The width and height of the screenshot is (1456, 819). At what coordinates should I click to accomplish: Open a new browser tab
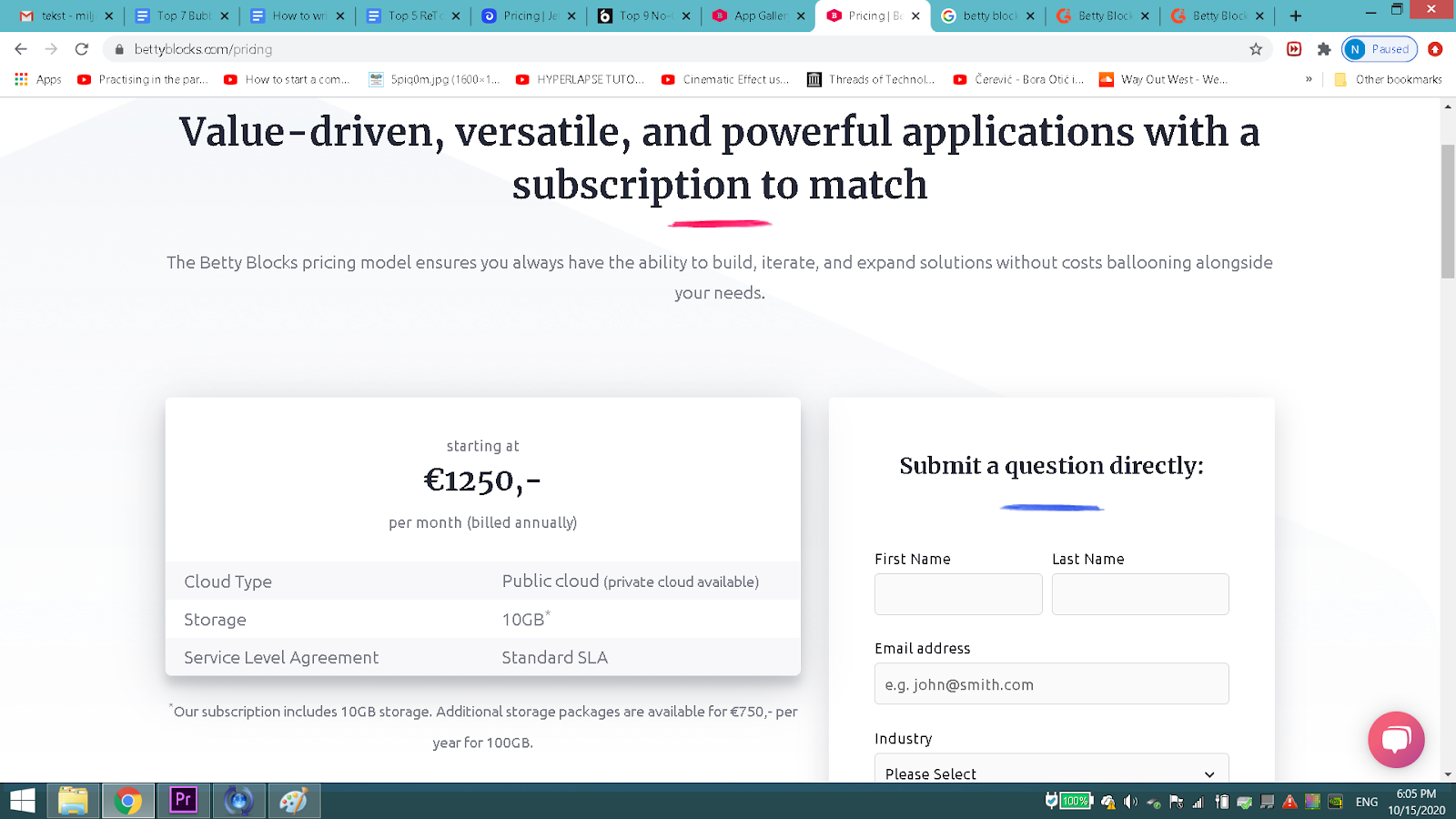coord(1296,15)
